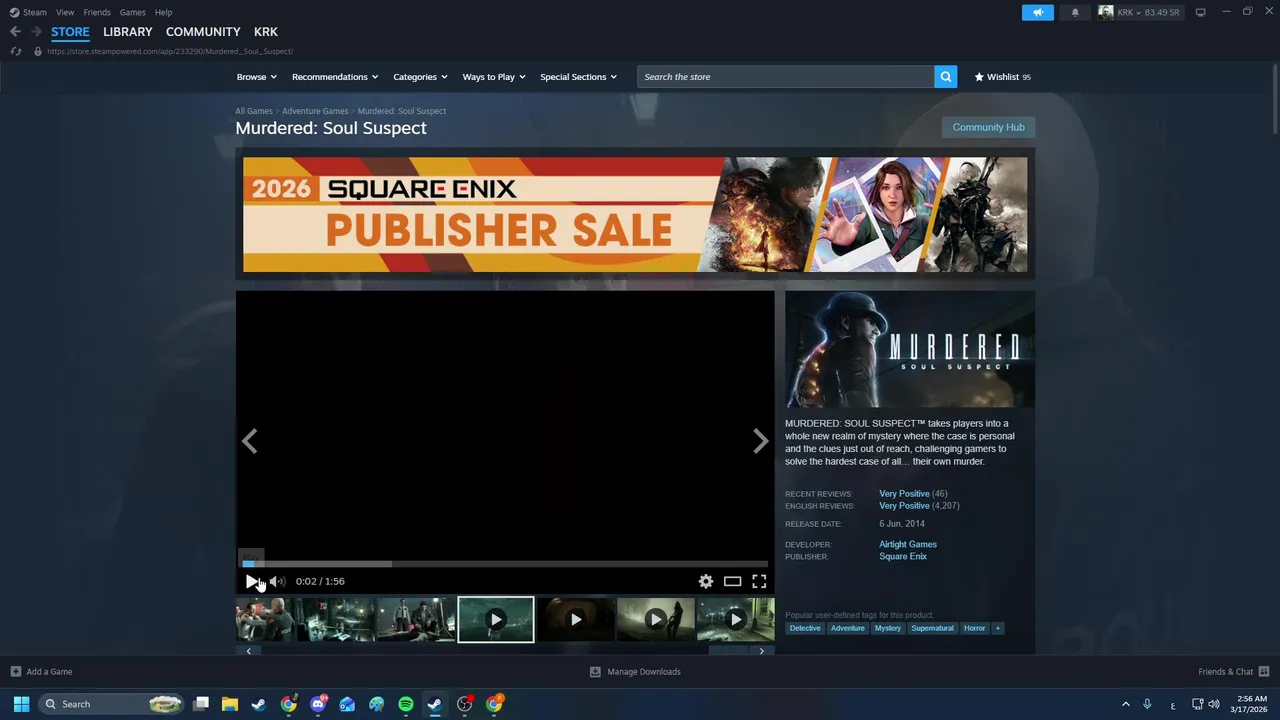Switch to the LIBRARY tab
This screenshot has height=720, width=1280.
[128, 32]
